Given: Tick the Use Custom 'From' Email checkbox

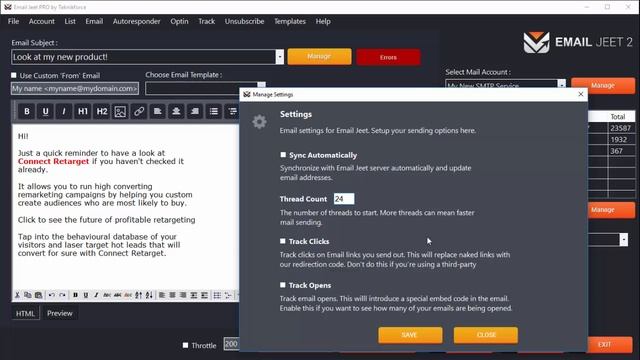Looking at the screenshot, I should 14,75.
